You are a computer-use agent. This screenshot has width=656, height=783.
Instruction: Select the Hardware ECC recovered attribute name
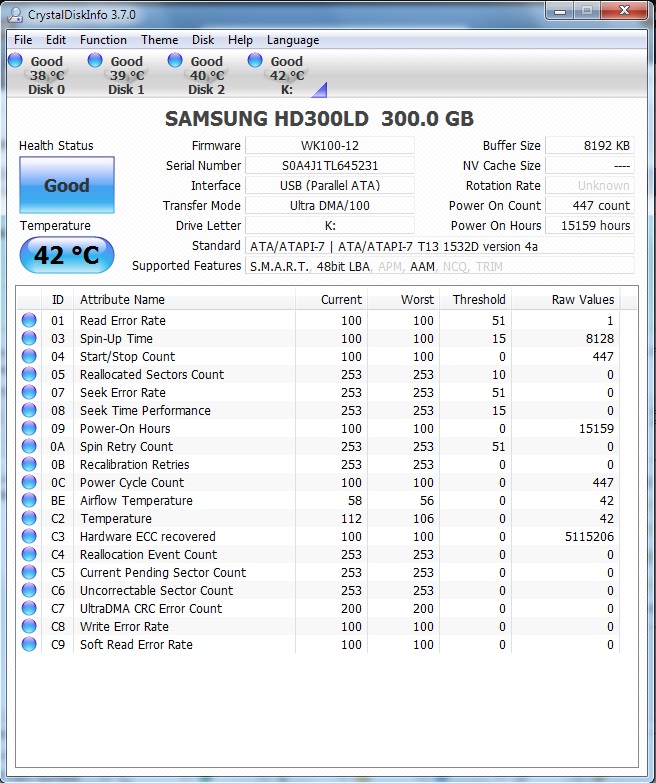pos(148,536)
